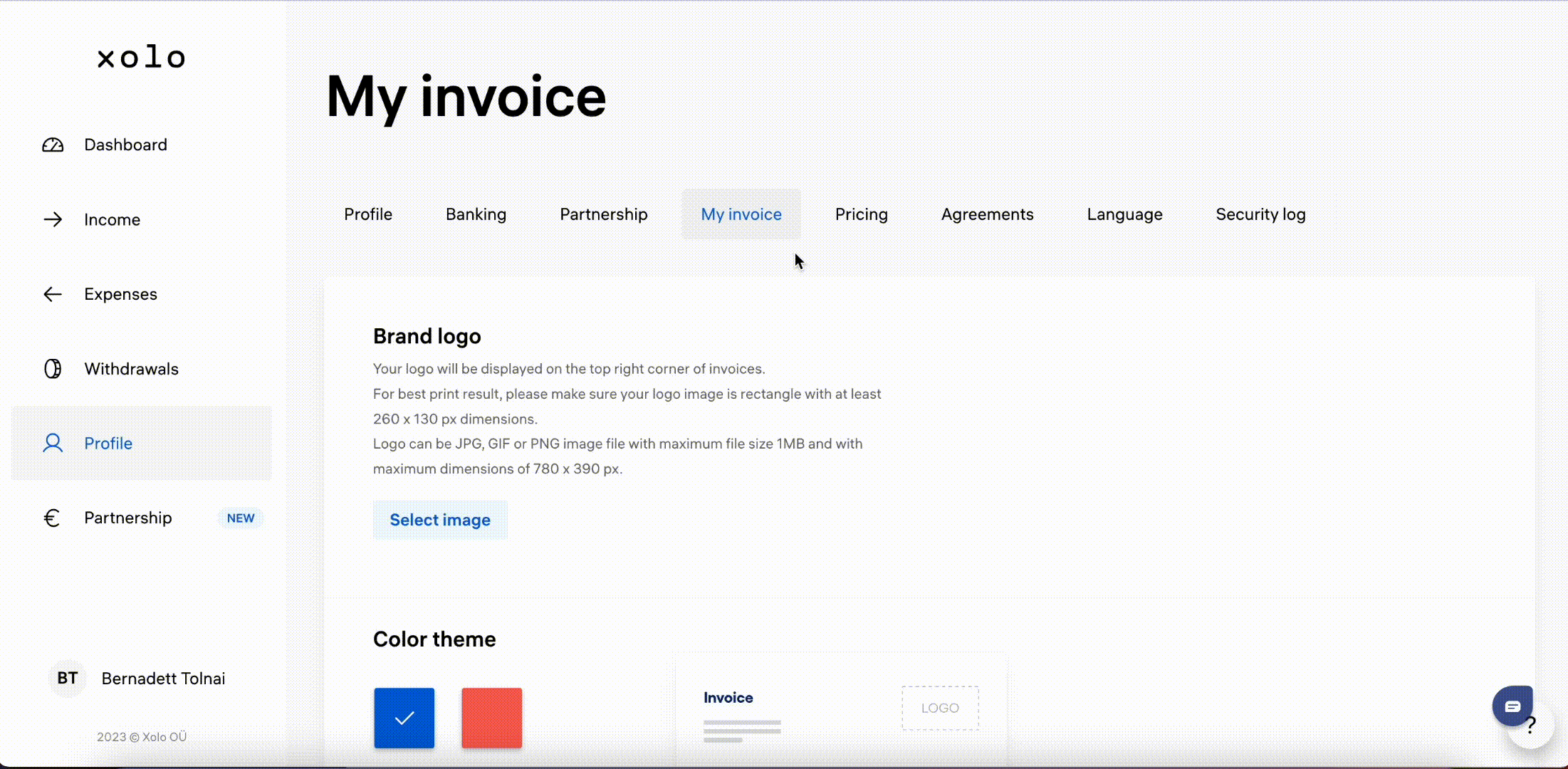
Task: Click the Partnership euro icon
Action: pos(52,517)
